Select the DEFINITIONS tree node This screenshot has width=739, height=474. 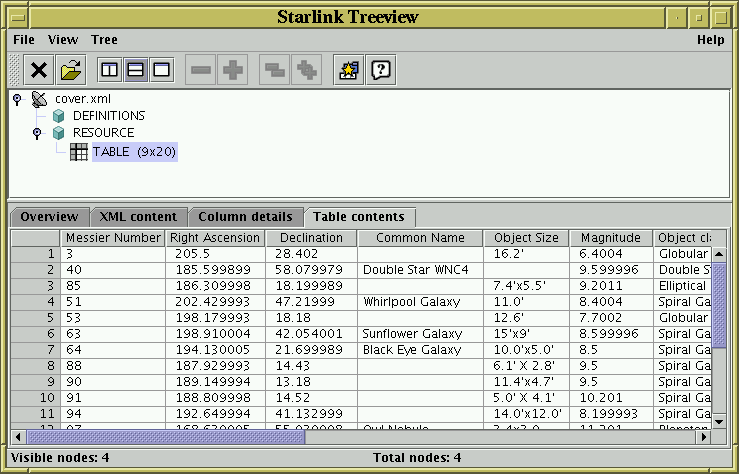108,116
